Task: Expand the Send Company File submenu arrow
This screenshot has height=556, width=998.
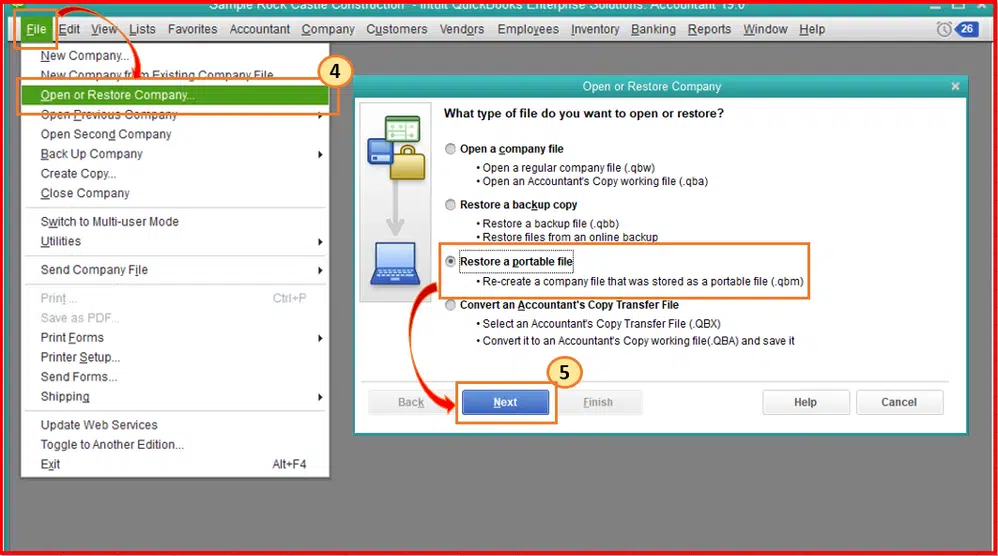Action: 320,270
